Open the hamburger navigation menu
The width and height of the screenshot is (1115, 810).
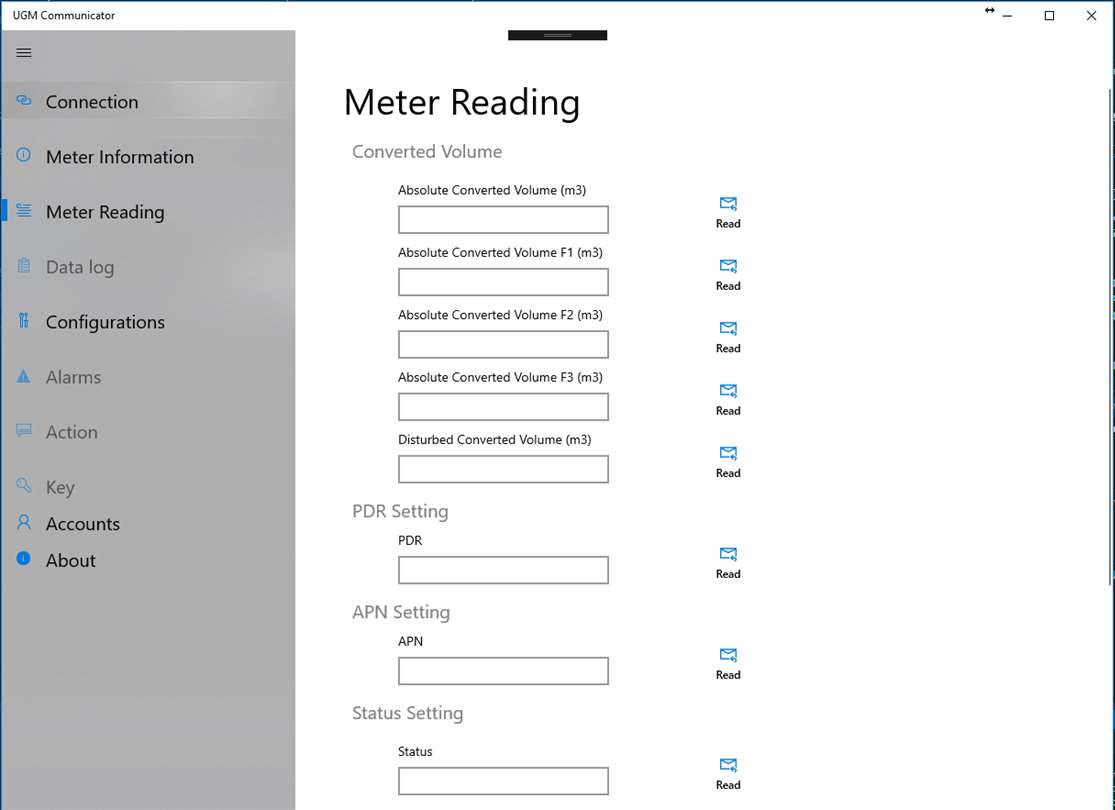click(x=23, y=53)
